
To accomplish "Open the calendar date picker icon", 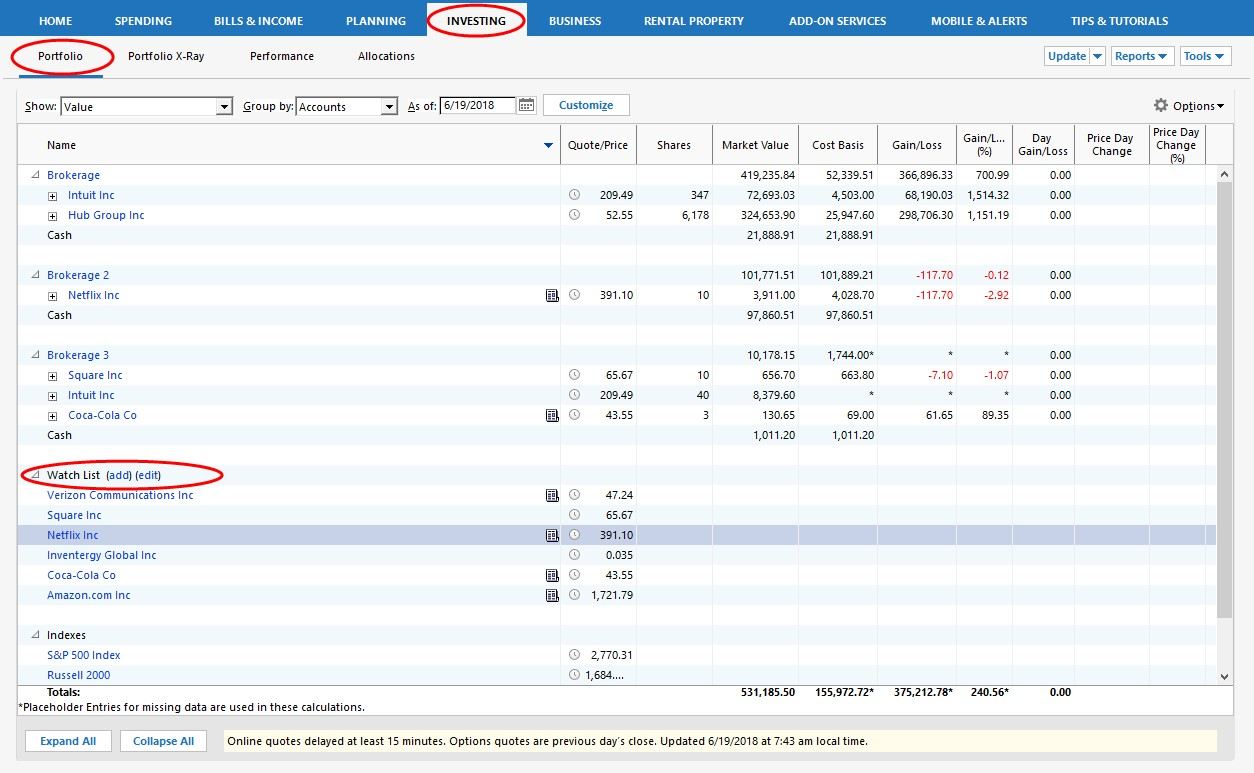I will [527, 106].
